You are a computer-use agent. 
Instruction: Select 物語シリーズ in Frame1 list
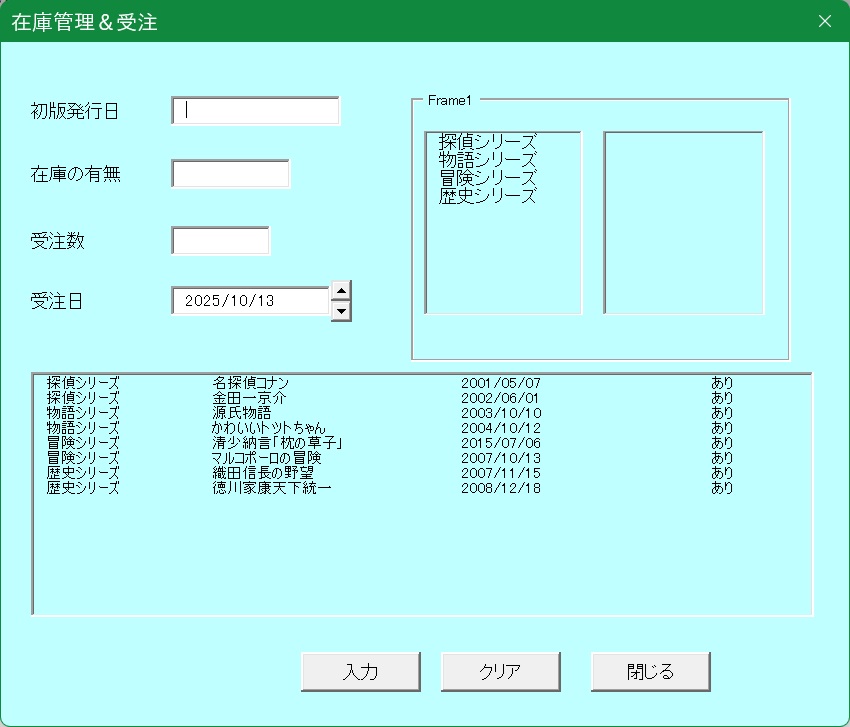(488, 160)
